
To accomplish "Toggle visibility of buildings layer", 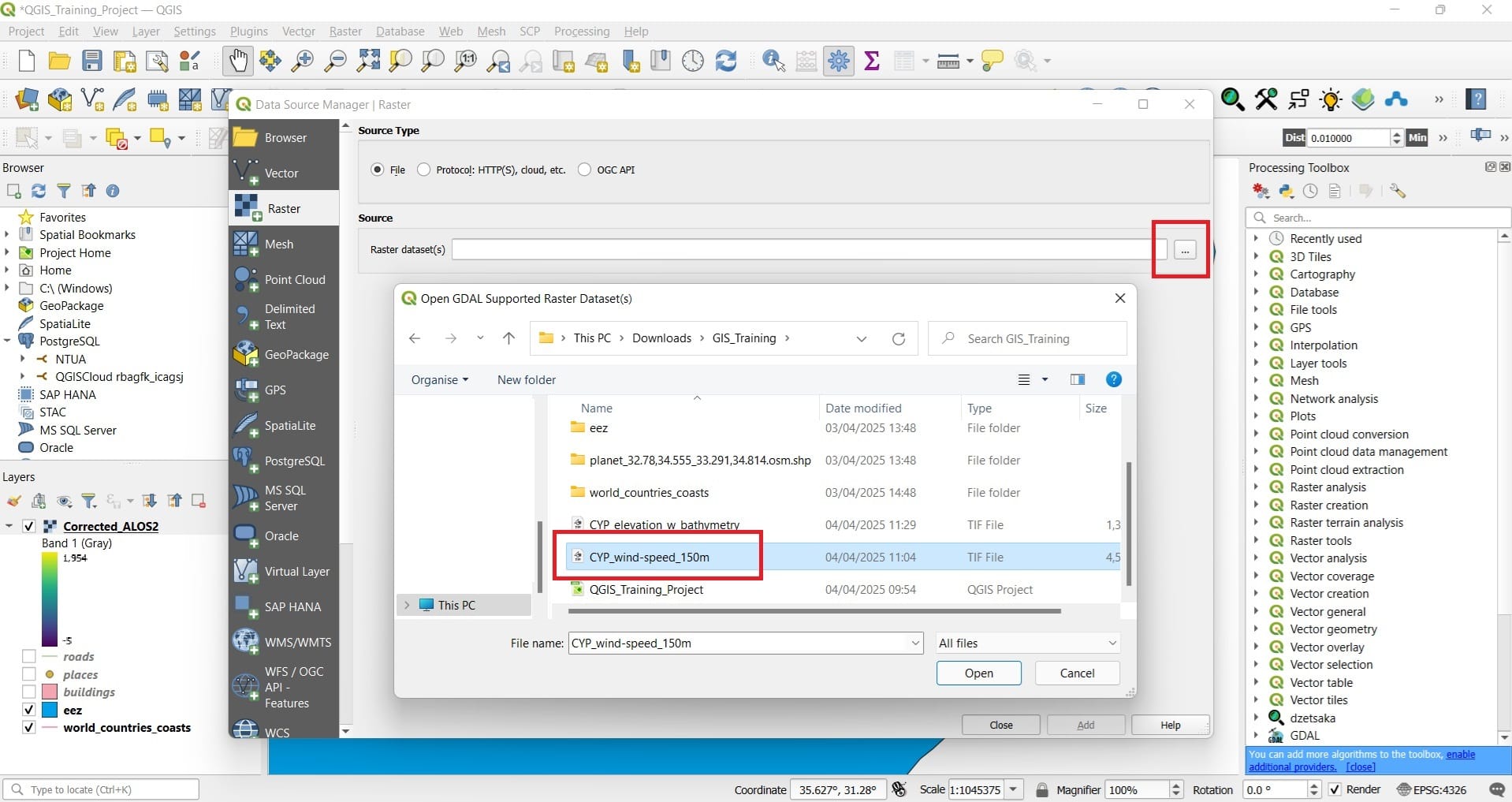I will (29, 692).
